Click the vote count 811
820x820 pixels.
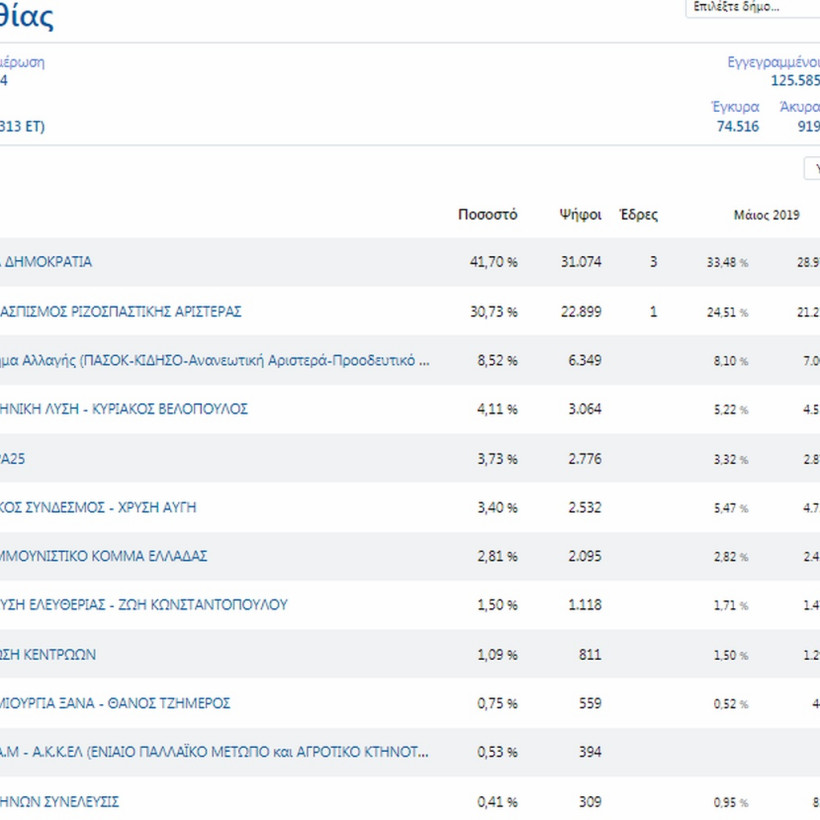(x=590, y=655)
